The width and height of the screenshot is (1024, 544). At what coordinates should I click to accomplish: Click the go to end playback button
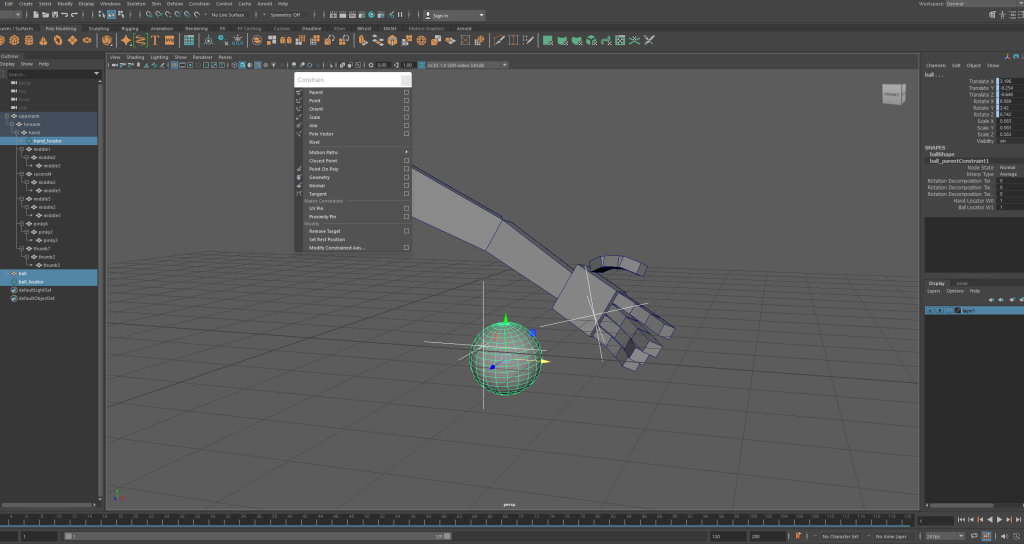pyautogui.click(x=1017, y=520)
